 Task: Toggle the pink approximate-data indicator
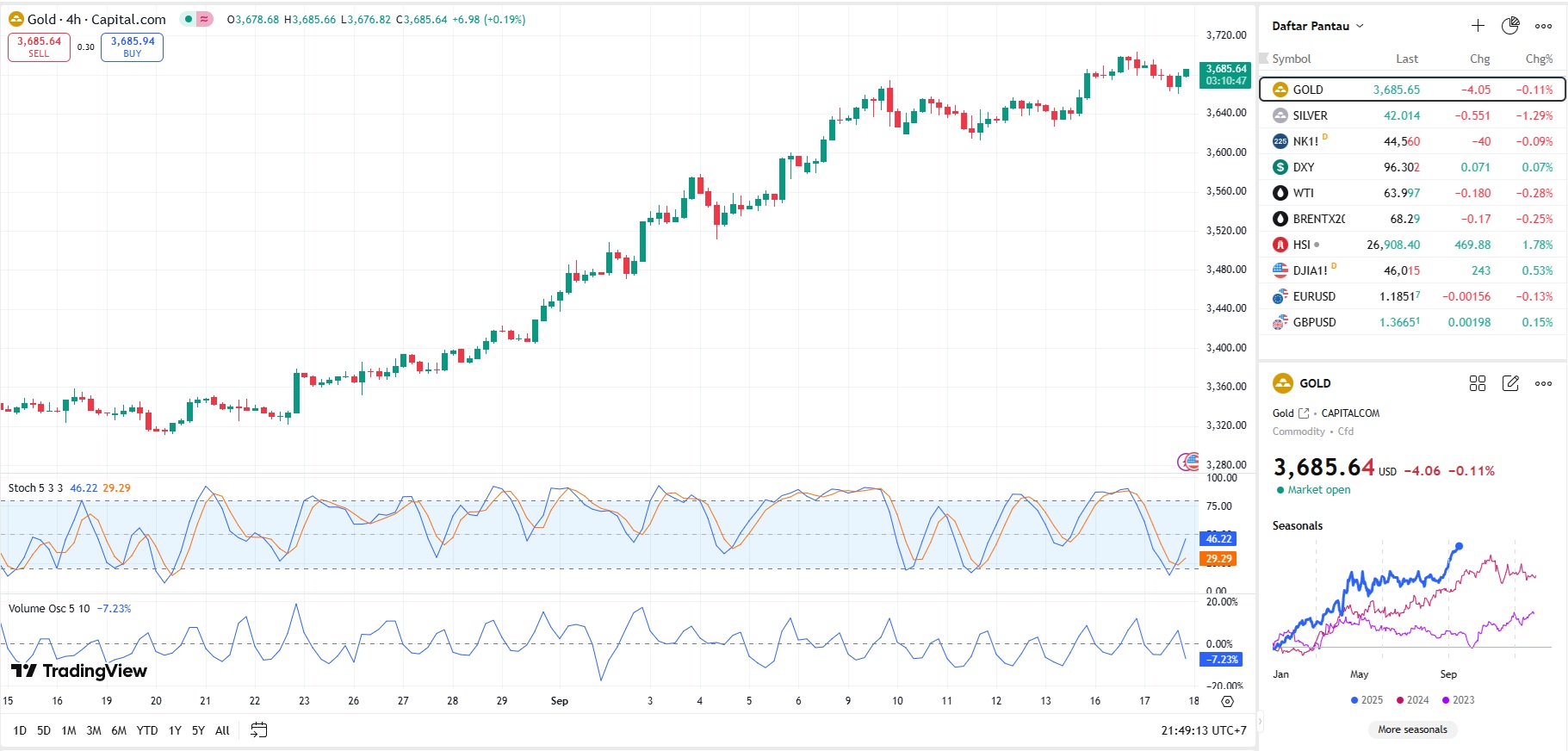pyautogui.click(x=204, y=19)
